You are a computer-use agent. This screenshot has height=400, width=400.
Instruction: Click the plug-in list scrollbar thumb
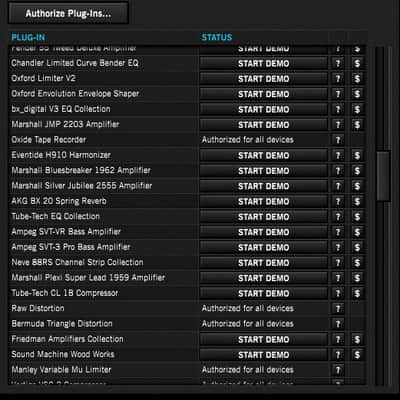pos(383,176)
